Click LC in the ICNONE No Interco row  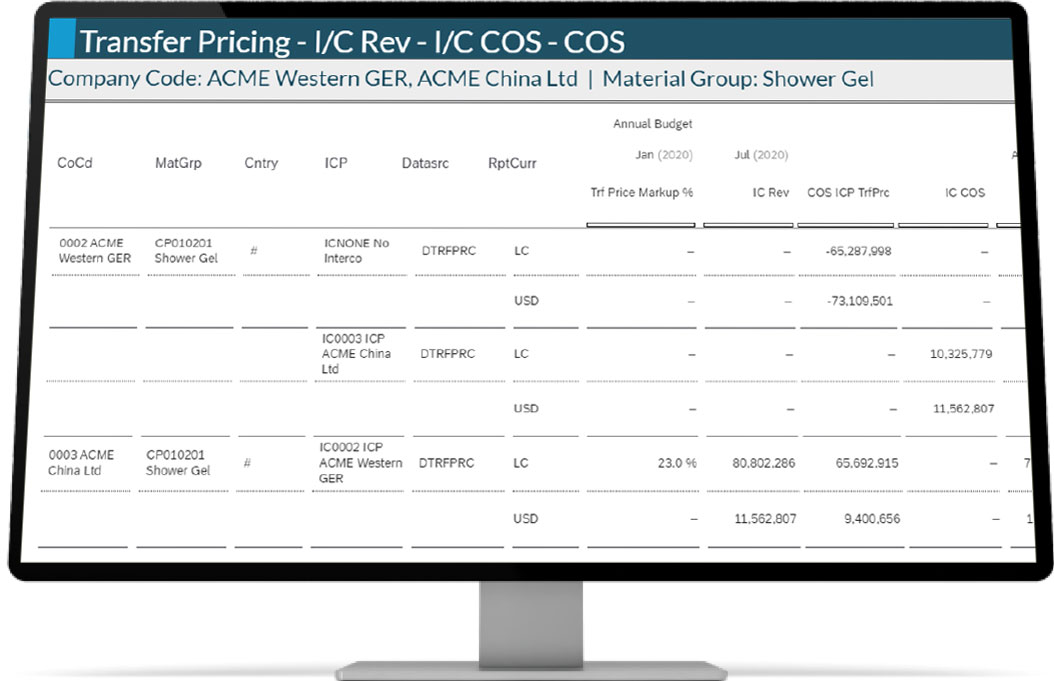point(522,251)
